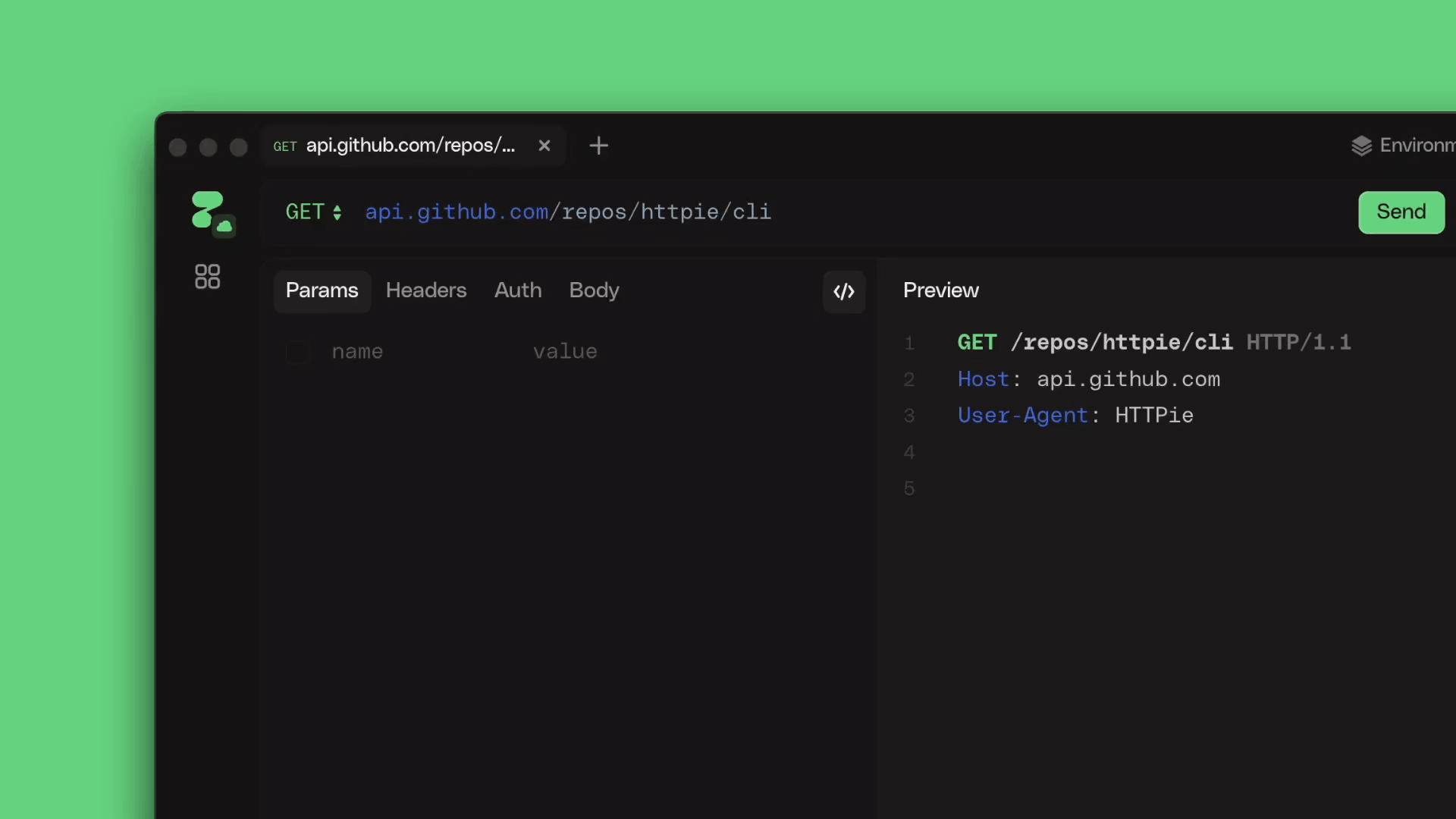Click the minimize window dot
This screenshot has height=819, width=1456.
[x=208, y=147]
